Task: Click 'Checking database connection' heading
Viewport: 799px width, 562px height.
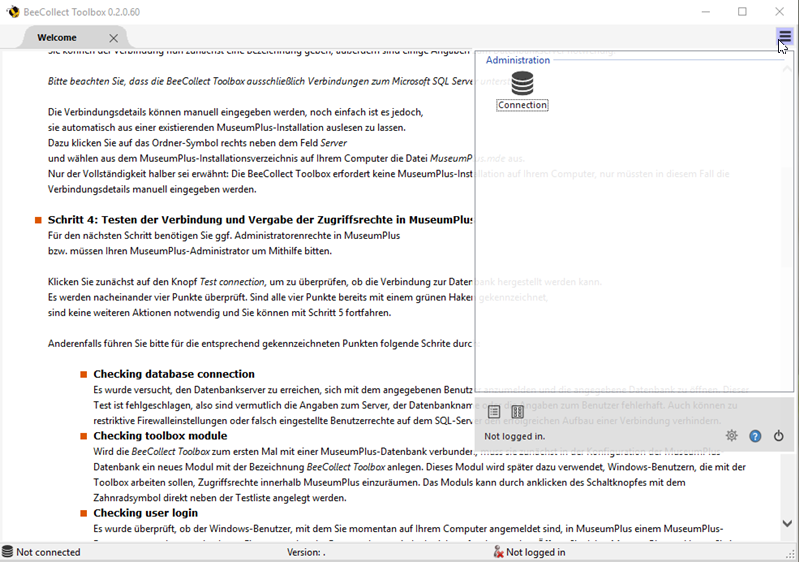Action: point(174,374)
